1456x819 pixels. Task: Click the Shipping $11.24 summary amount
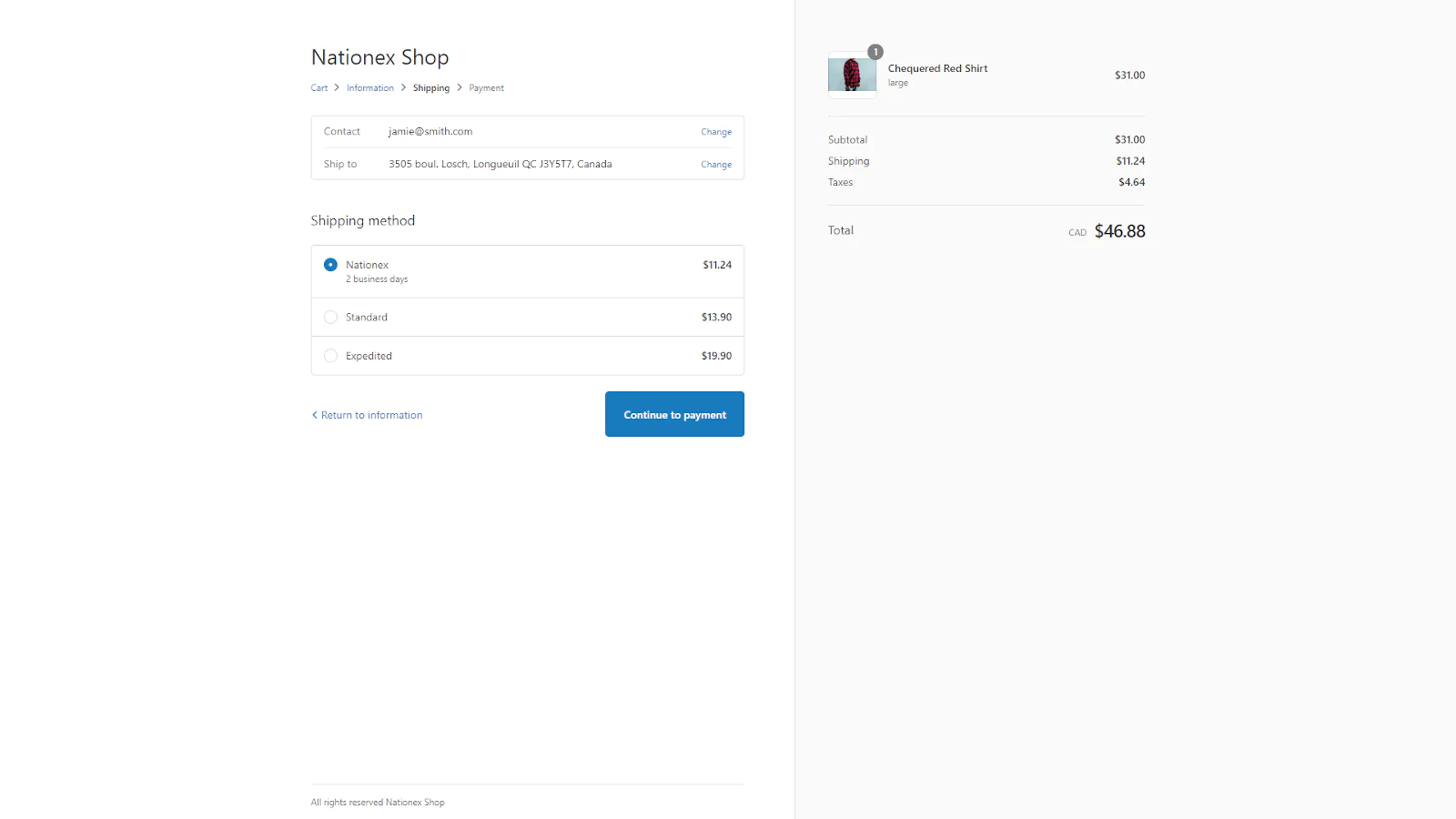tap(1131, 161)
